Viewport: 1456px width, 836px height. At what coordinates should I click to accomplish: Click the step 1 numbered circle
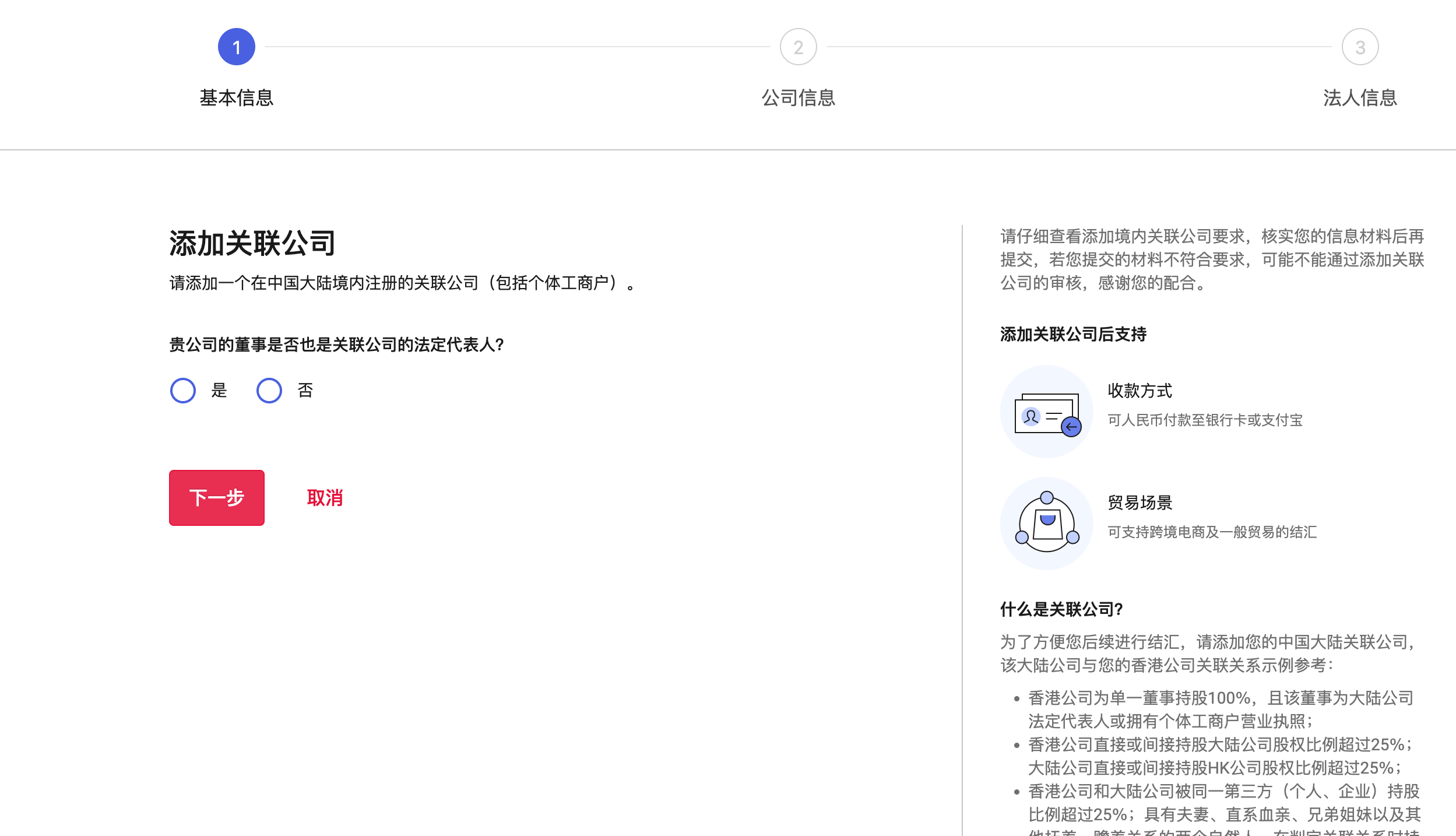pyautogui.click(x=237, y=47)
